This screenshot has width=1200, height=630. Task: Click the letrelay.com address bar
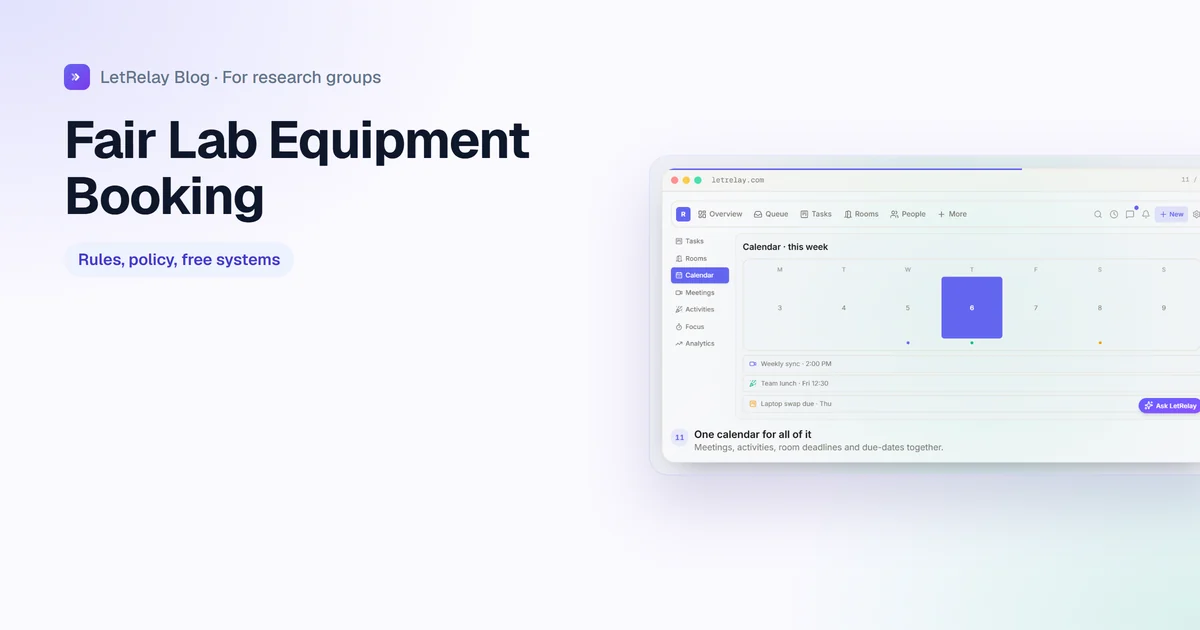(738, 180)
